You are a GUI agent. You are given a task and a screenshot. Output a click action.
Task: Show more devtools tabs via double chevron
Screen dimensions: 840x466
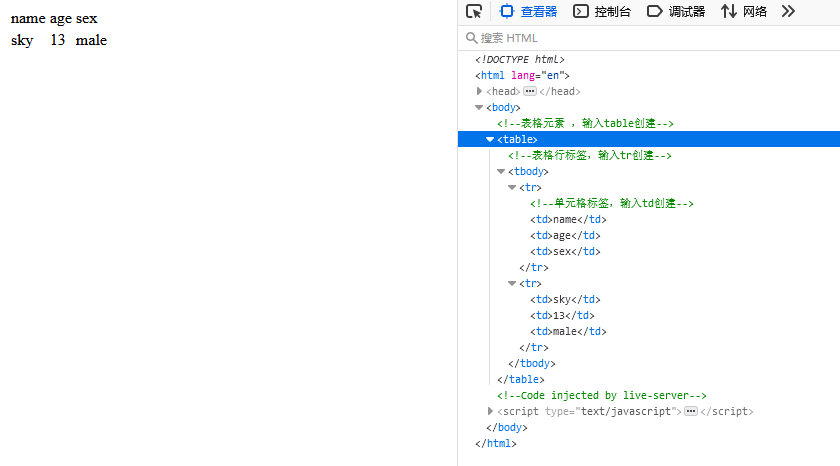(x=788, y=11)
